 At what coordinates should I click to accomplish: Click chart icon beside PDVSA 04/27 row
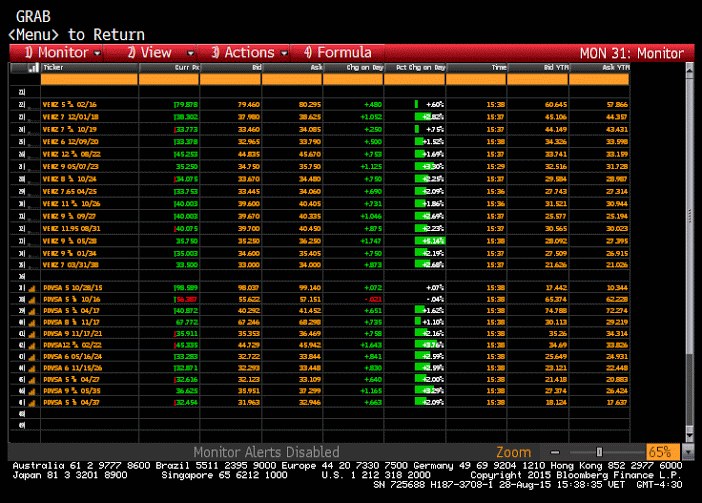[x=32, y=380]
